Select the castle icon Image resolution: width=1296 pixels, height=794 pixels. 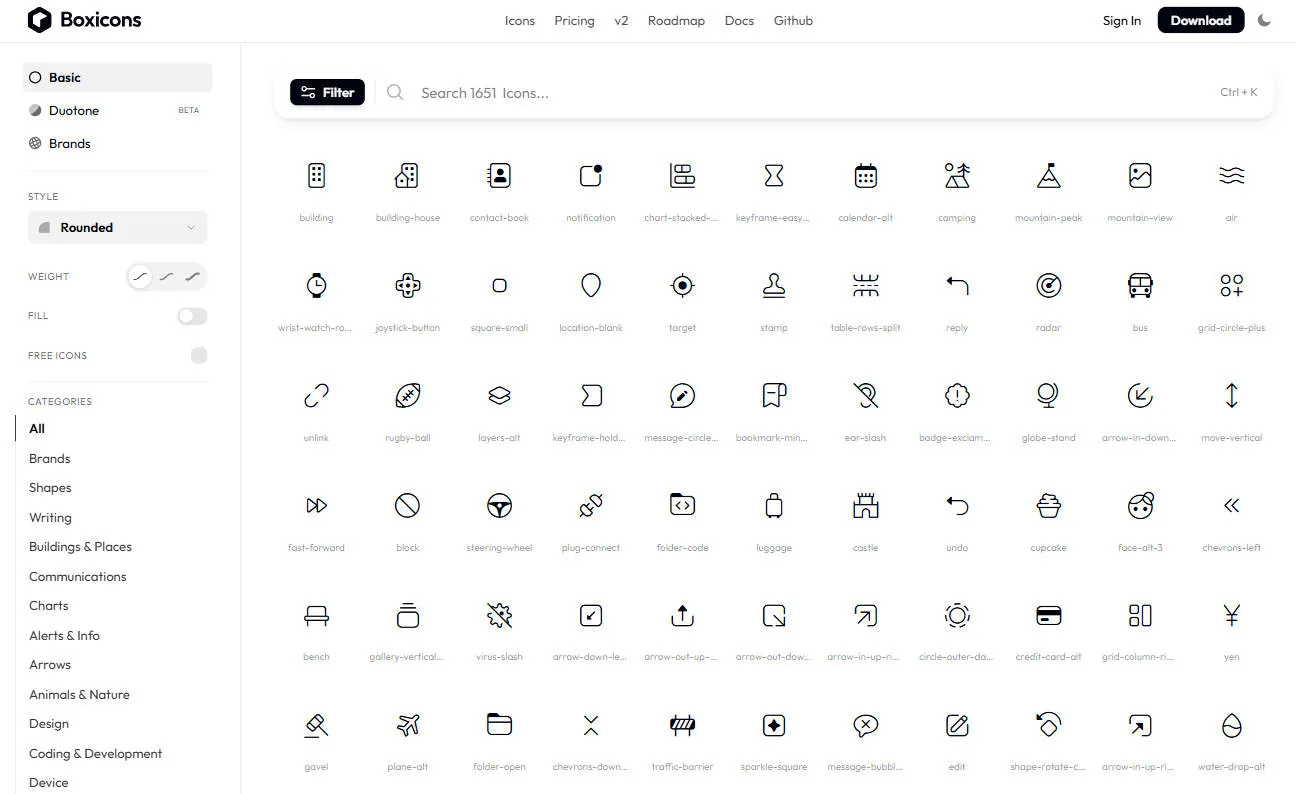click(864, 505)
